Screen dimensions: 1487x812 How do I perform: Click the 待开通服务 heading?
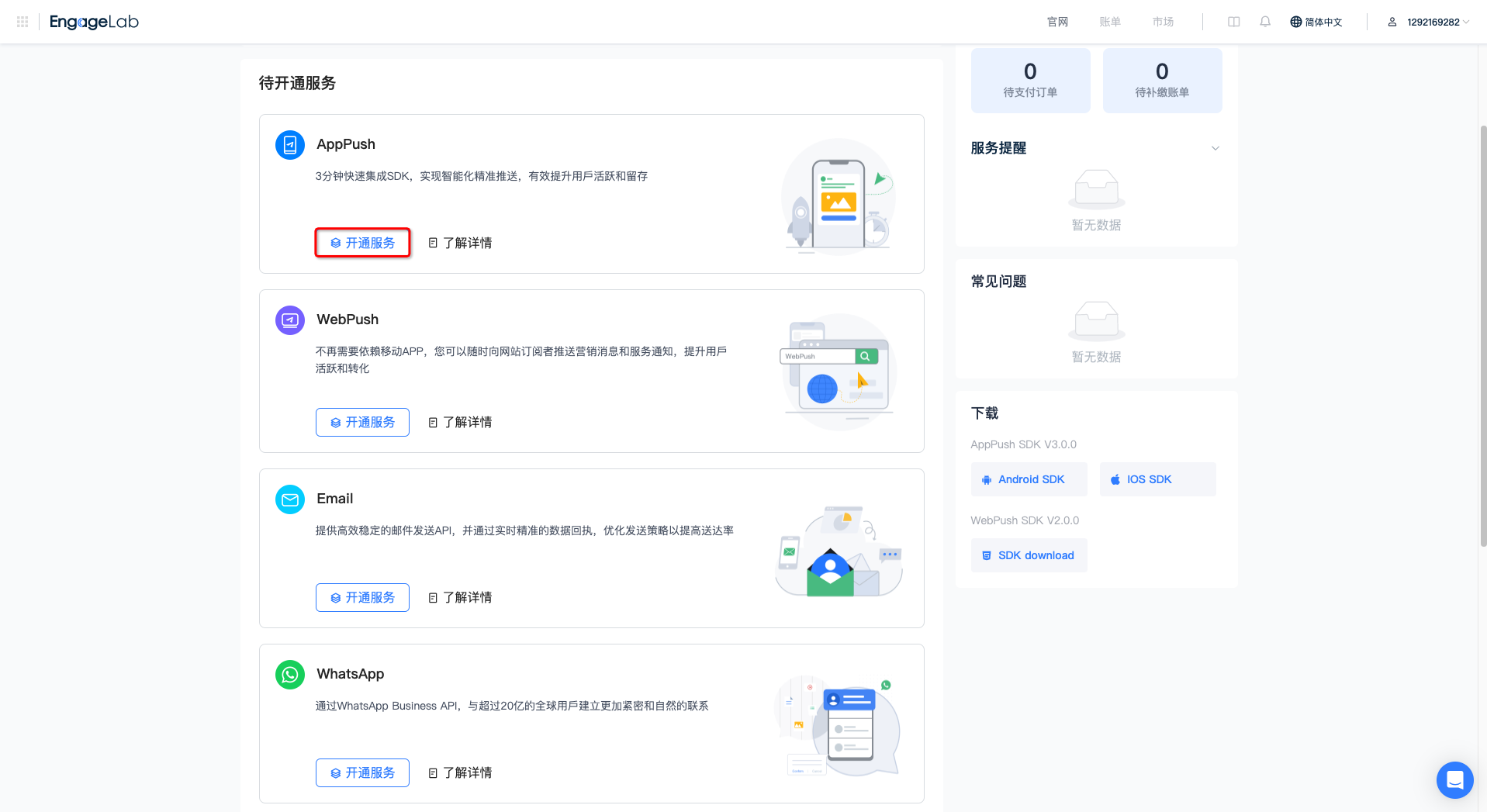coord(297,83)
